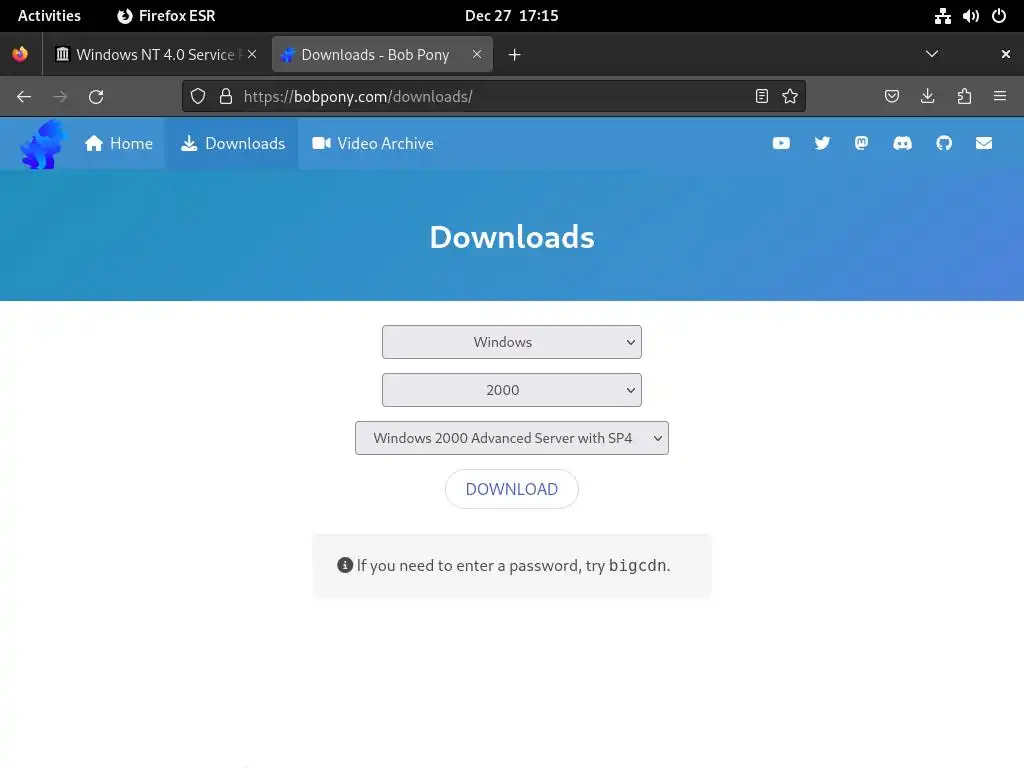Open the Activities overview
This screenshot has height=768, width=1024.
(49, 16)
